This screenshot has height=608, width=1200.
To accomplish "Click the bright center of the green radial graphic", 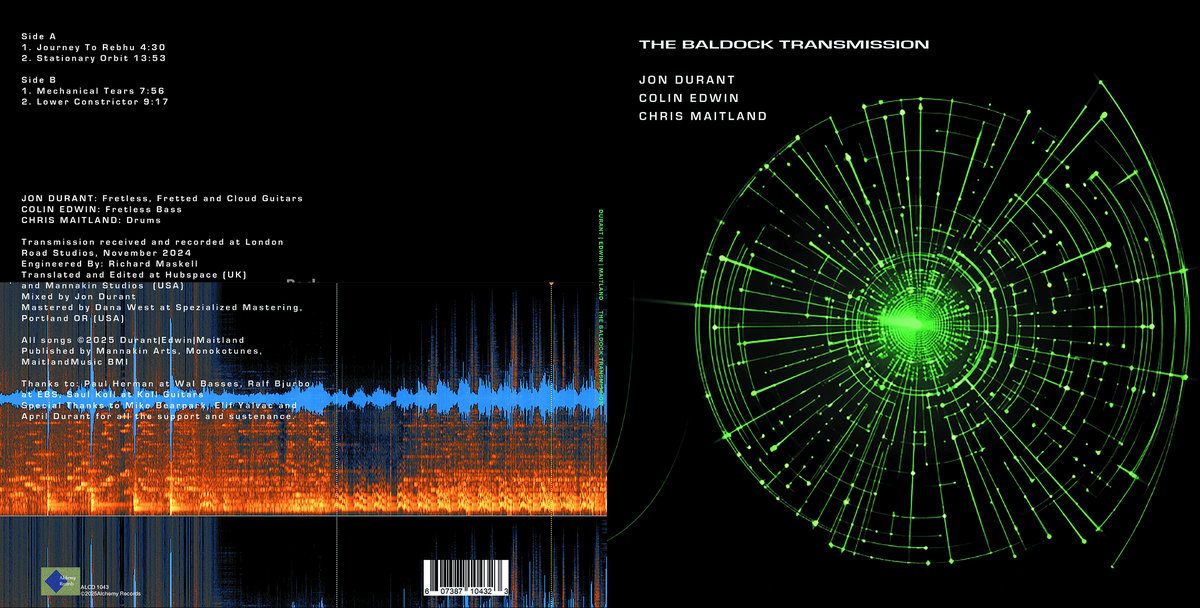I will point(905,319).
